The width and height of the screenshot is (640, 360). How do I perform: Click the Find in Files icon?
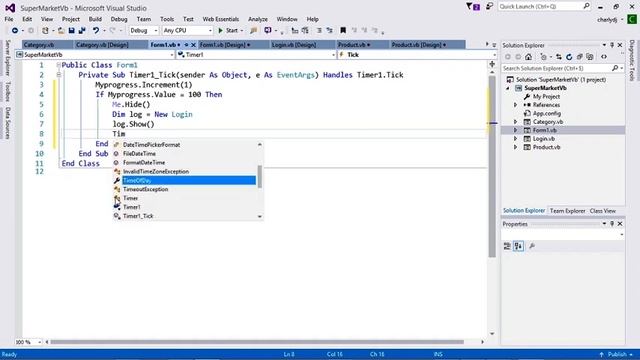(x=253, y=31)
